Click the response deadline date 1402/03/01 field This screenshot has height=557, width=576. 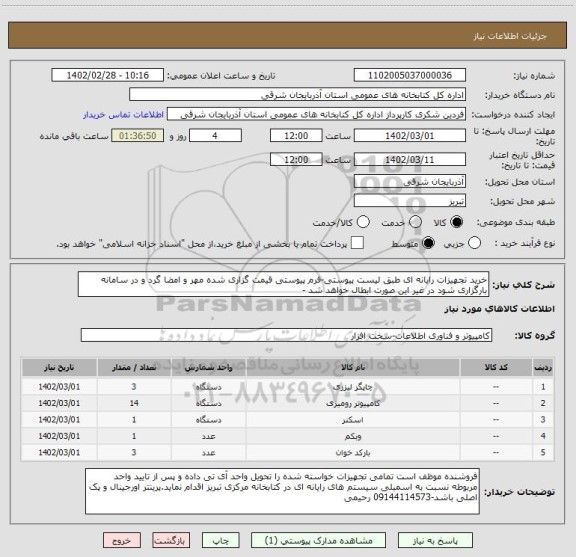410,136
